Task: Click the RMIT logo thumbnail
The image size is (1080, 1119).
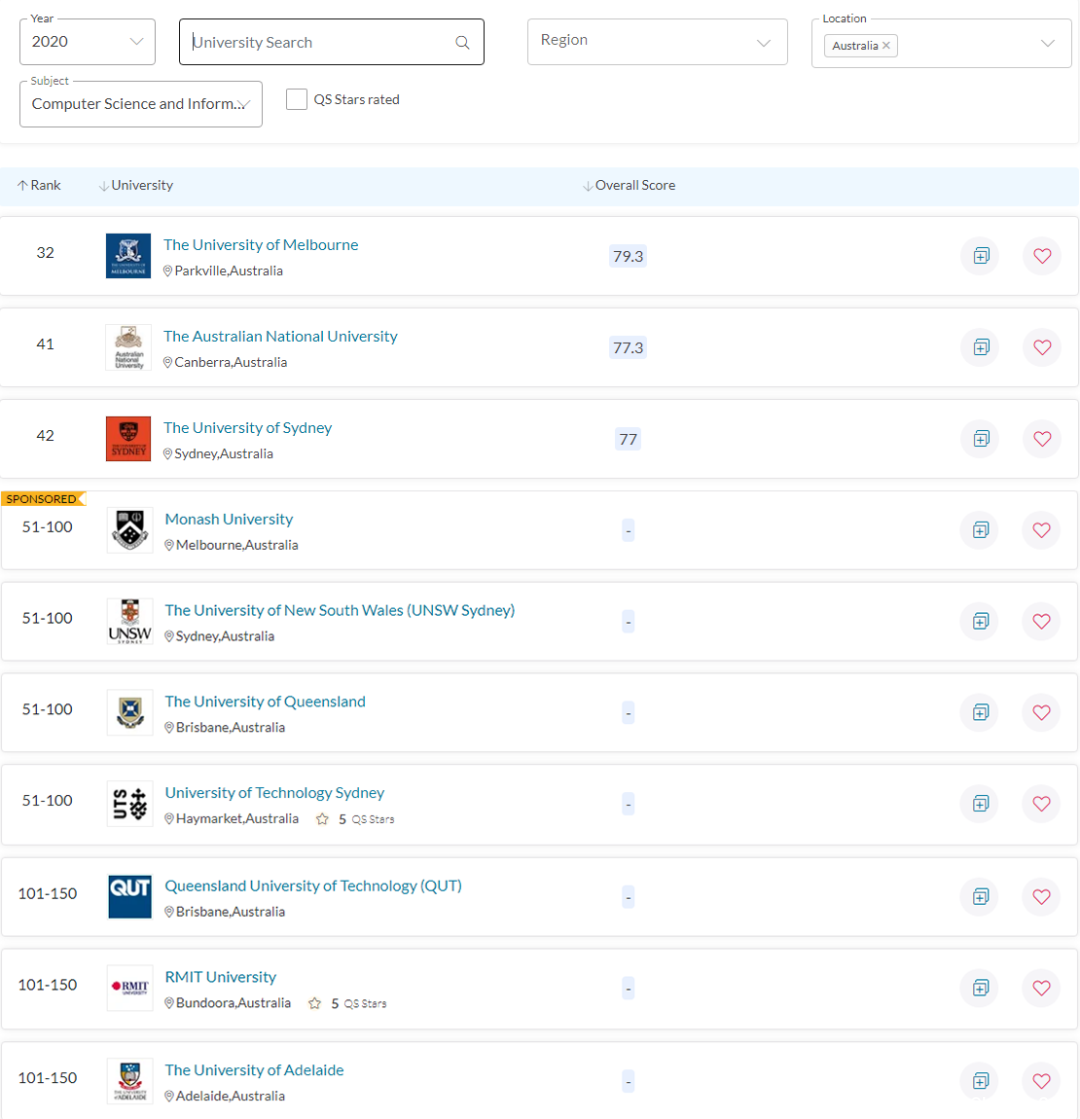Action: point(130,988)
